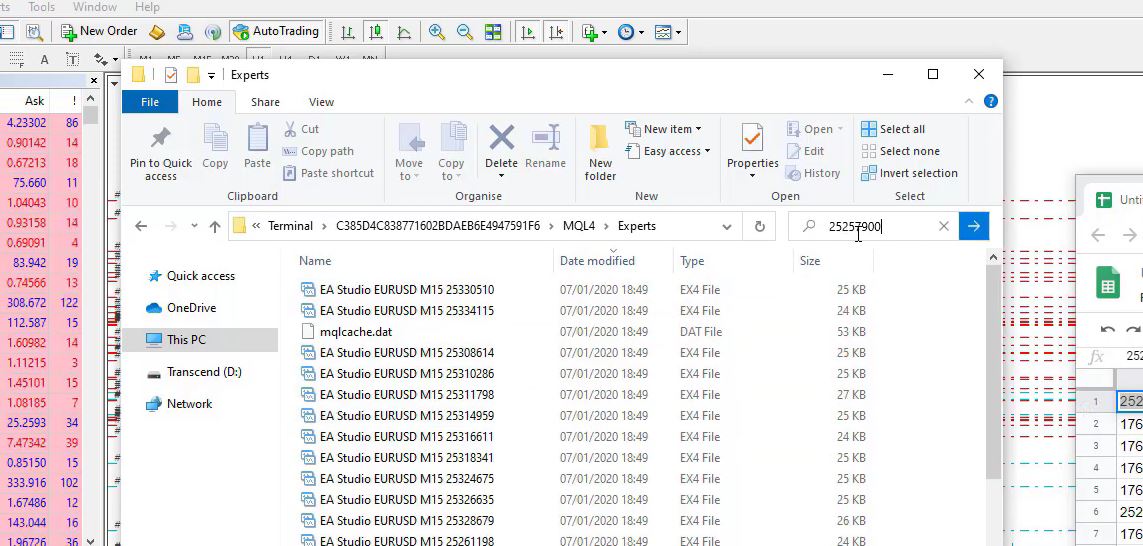The height and width of the screenshot is (546, 1143).
Task: Go back in Explorer navigation
Action: pos(141,226)
